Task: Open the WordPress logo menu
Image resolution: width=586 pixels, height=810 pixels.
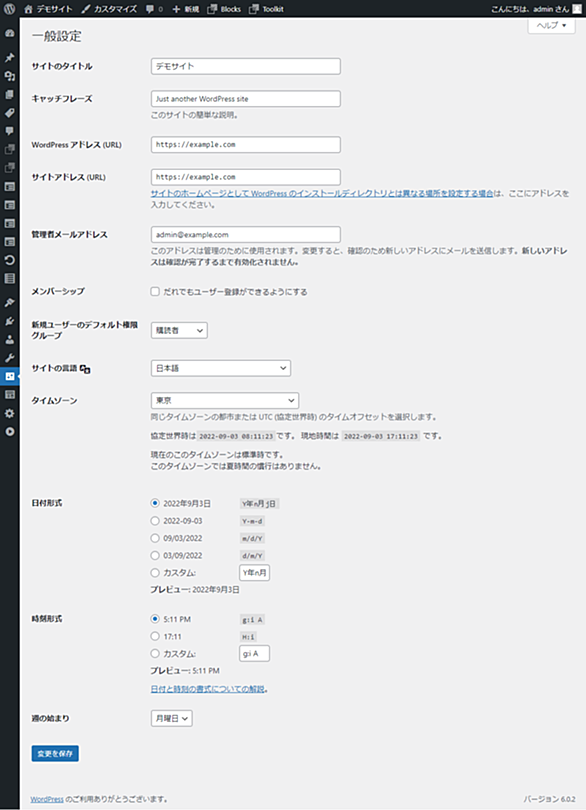Action: click(9, 9)
